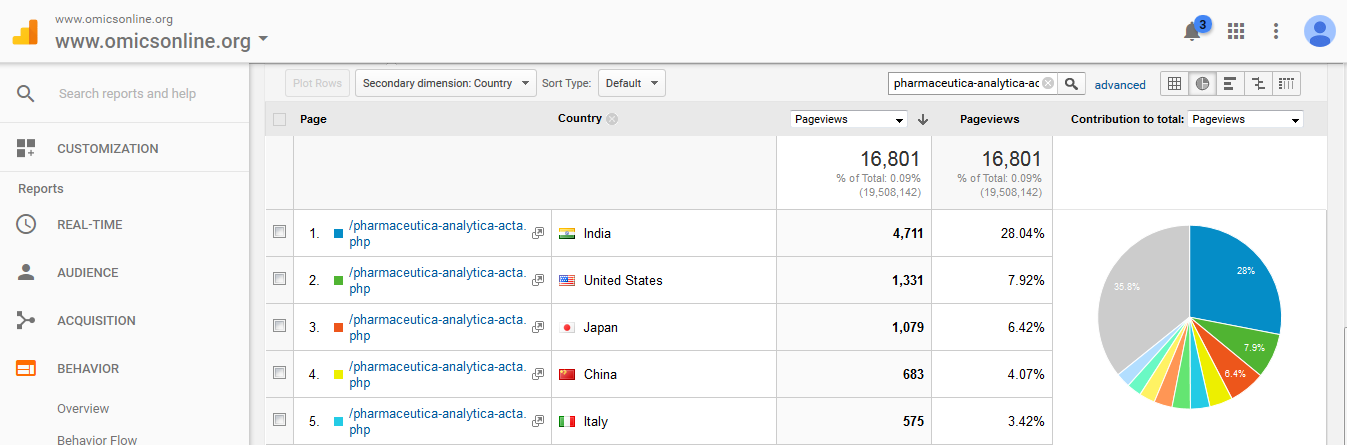The image size is (1347, 445).
Task: Click the Behavior section icon
Action: [26, 368]
